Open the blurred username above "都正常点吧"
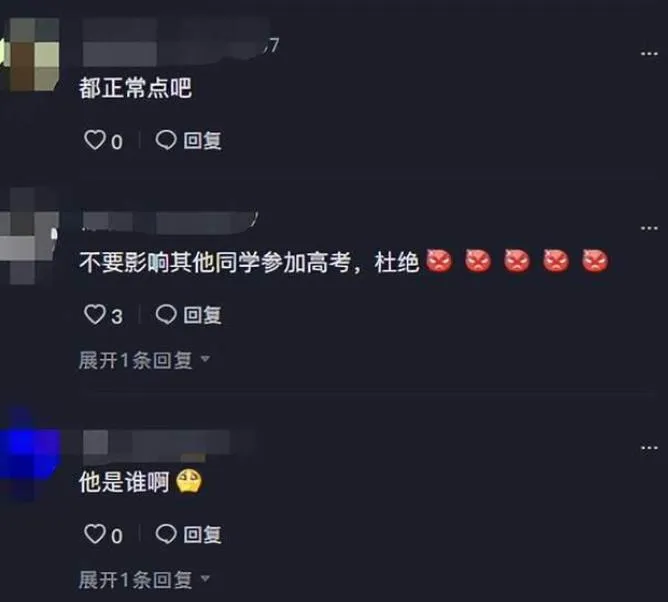This screenshot has width=668, height=602. point(175,42)
